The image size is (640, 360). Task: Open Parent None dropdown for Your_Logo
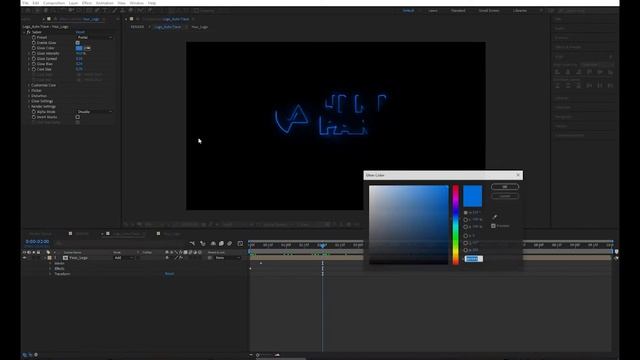(228, 258)
